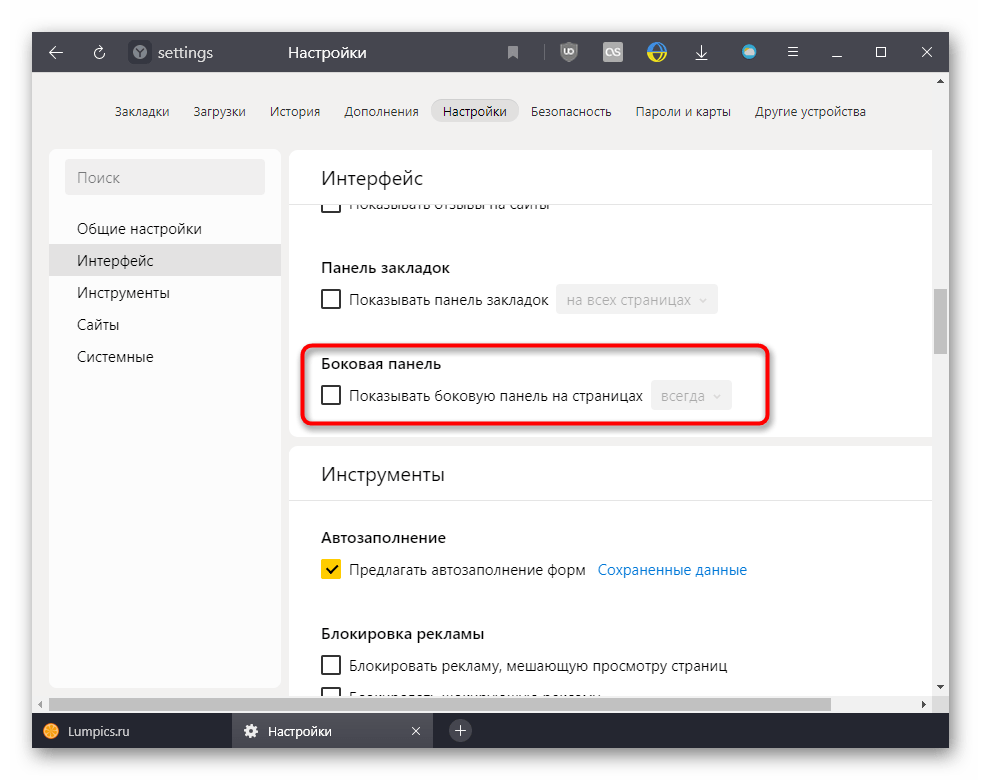Image resolution: width=981 pixels, height=780 pixels.
Task: Open a new tab with plus button
Action: click(460, 731)
